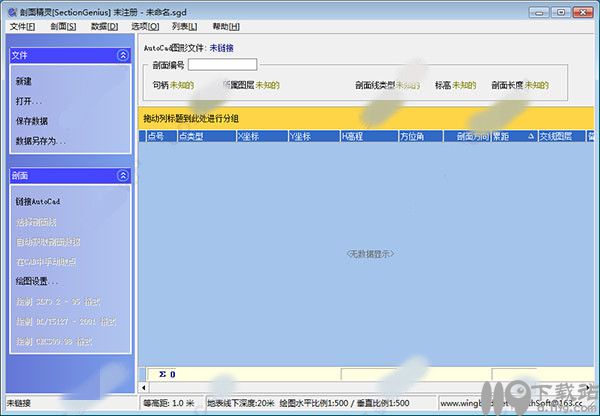Collapse the 剖面 sidebar panel chevron
This screenshot has width=600, height=416.
tap(123, 176)
